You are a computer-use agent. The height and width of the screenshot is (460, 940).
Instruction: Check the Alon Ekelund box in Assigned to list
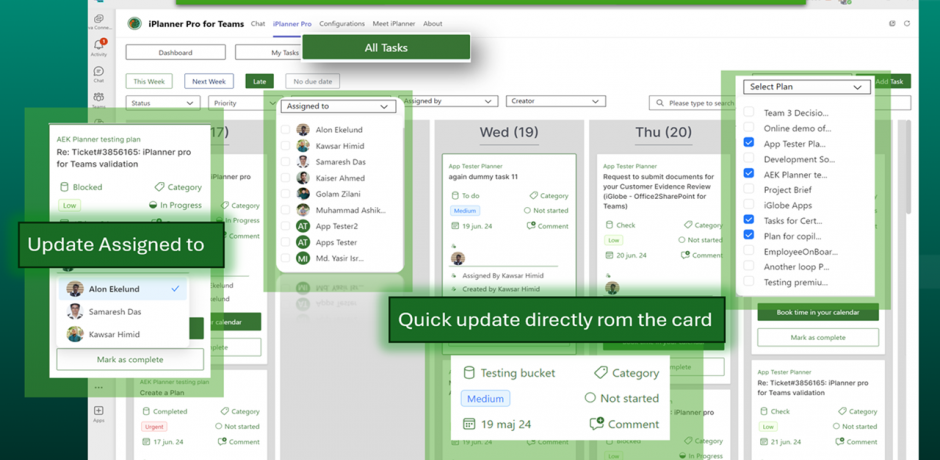click(x=285, y=130)
